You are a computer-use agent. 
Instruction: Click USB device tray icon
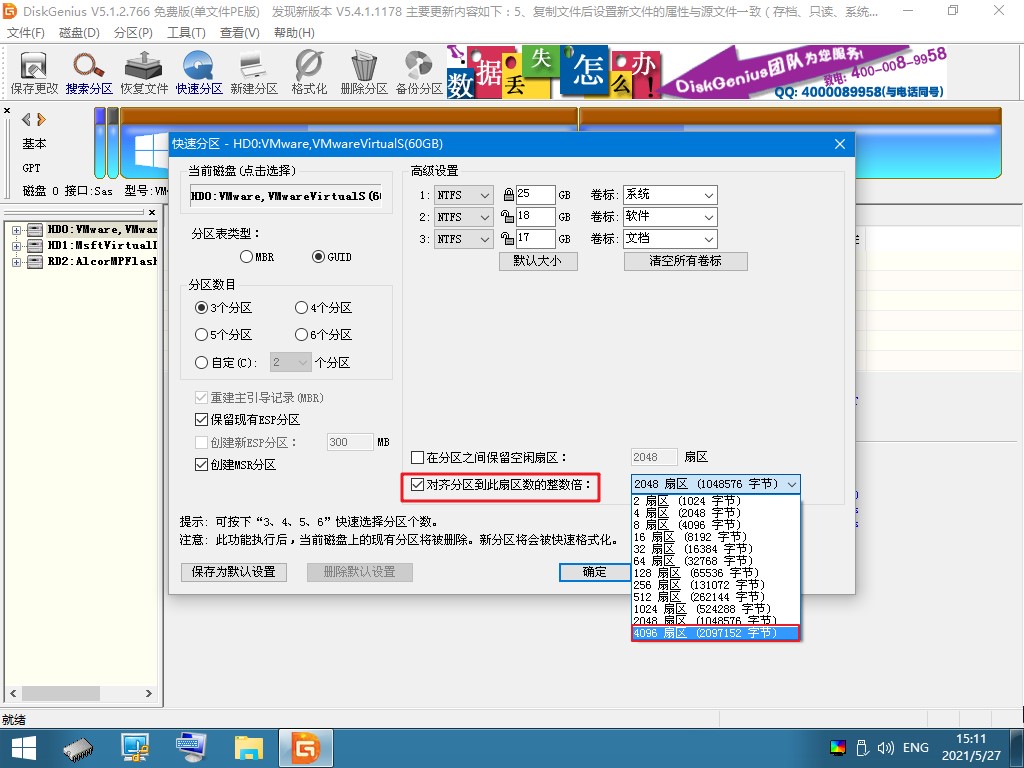point(862,748)
